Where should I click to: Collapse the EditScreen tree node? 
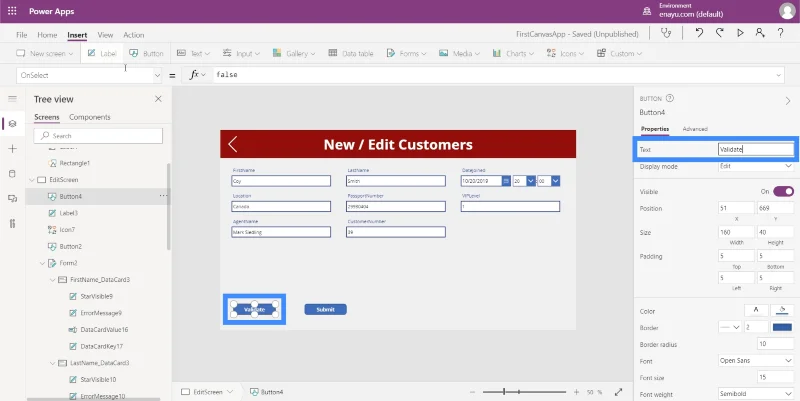(32, 180)
